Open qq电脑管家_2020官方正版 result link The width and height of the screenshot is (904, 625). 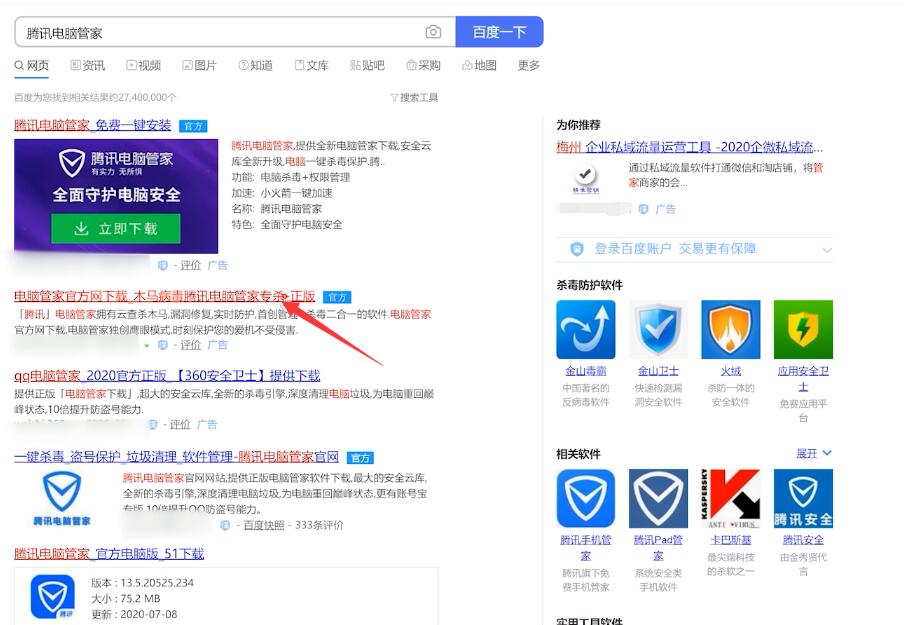pos(167,376)
